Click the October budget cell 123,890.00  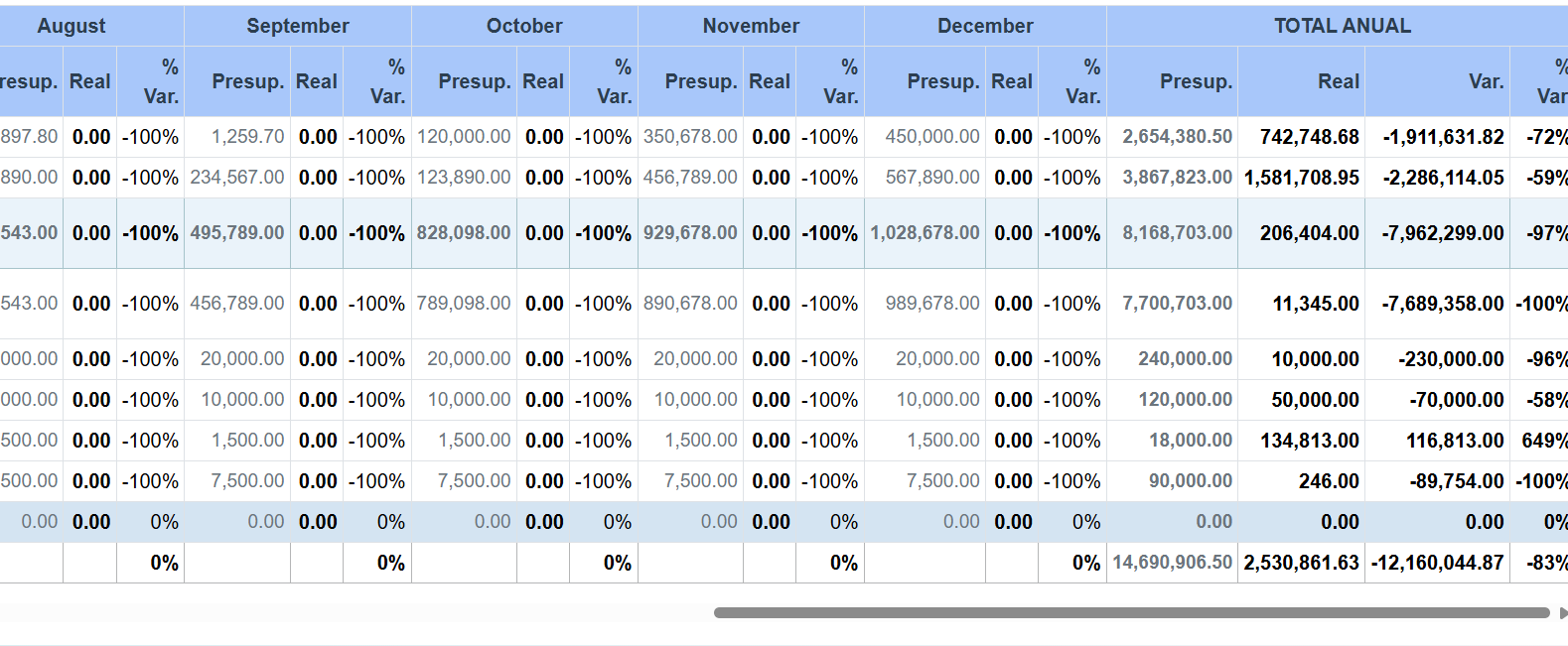[x=464, y=178]
